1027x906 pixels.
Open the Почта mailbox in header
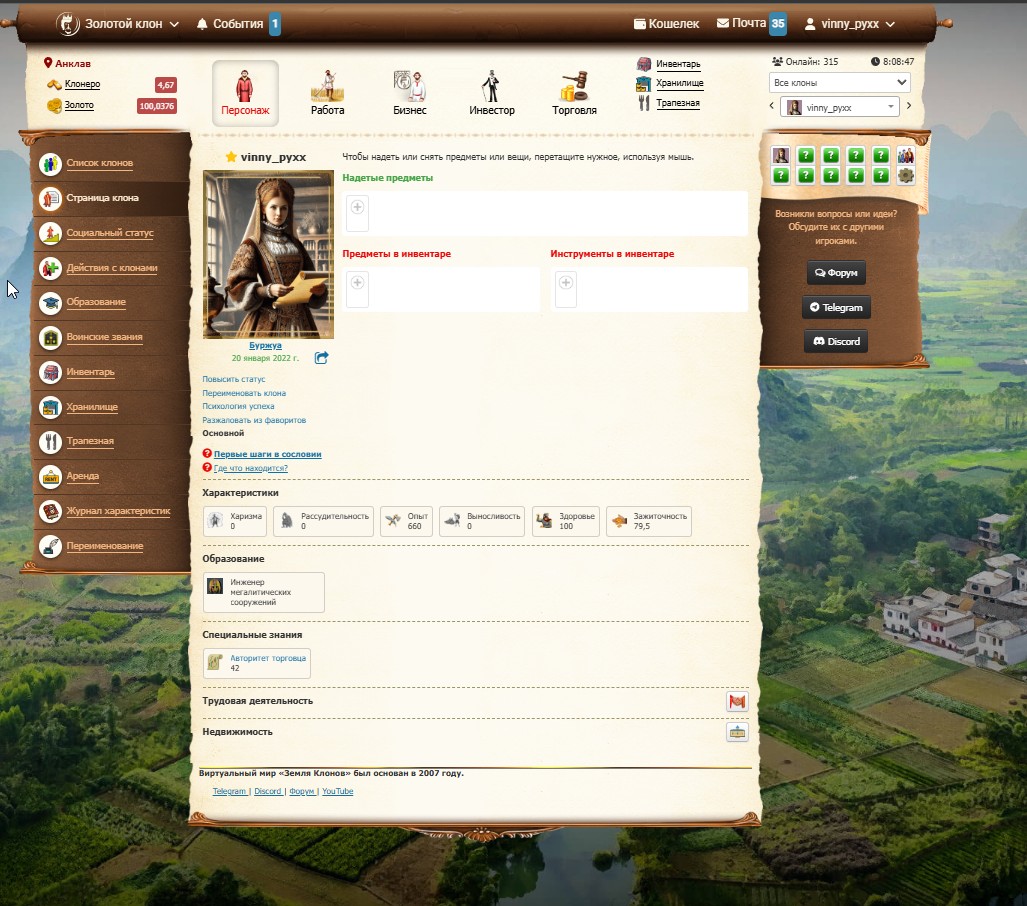point(750,24)
